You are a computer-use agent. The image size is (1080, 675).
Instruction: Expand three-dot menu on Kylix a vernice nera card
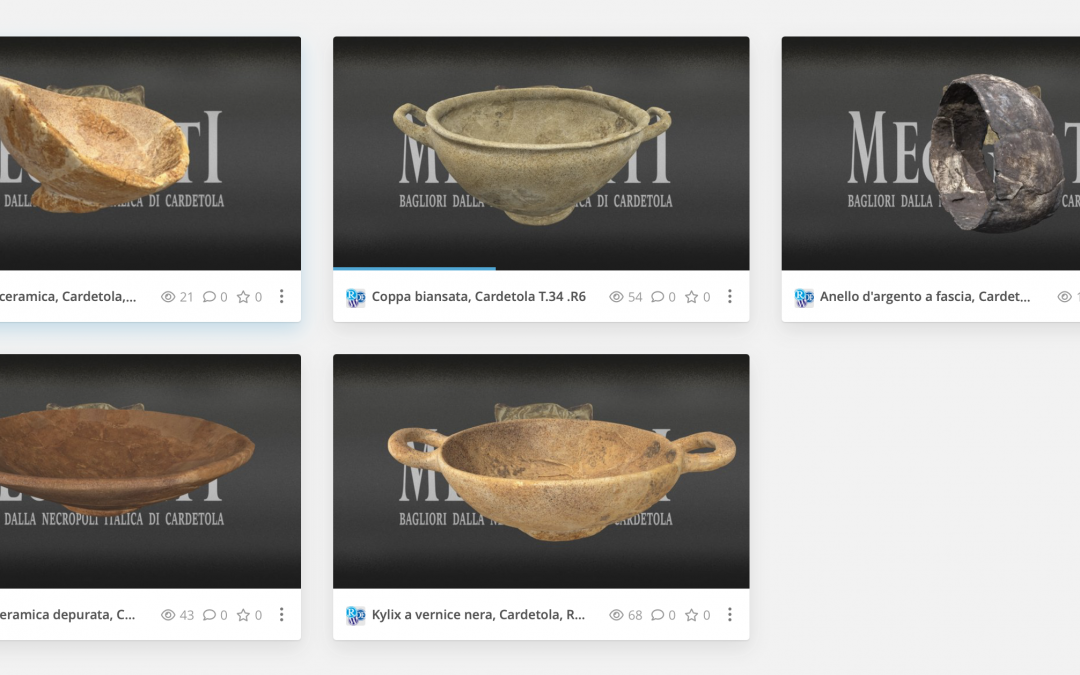(x=730, y=615)
